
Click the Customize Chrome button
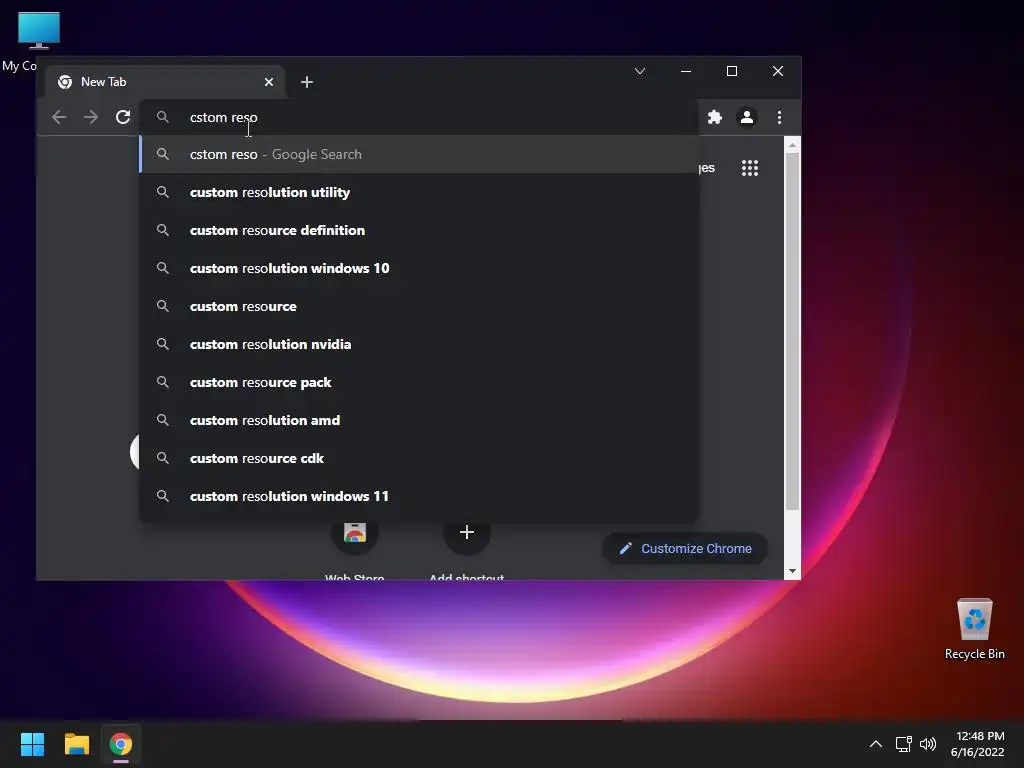[x=684, y=549]
